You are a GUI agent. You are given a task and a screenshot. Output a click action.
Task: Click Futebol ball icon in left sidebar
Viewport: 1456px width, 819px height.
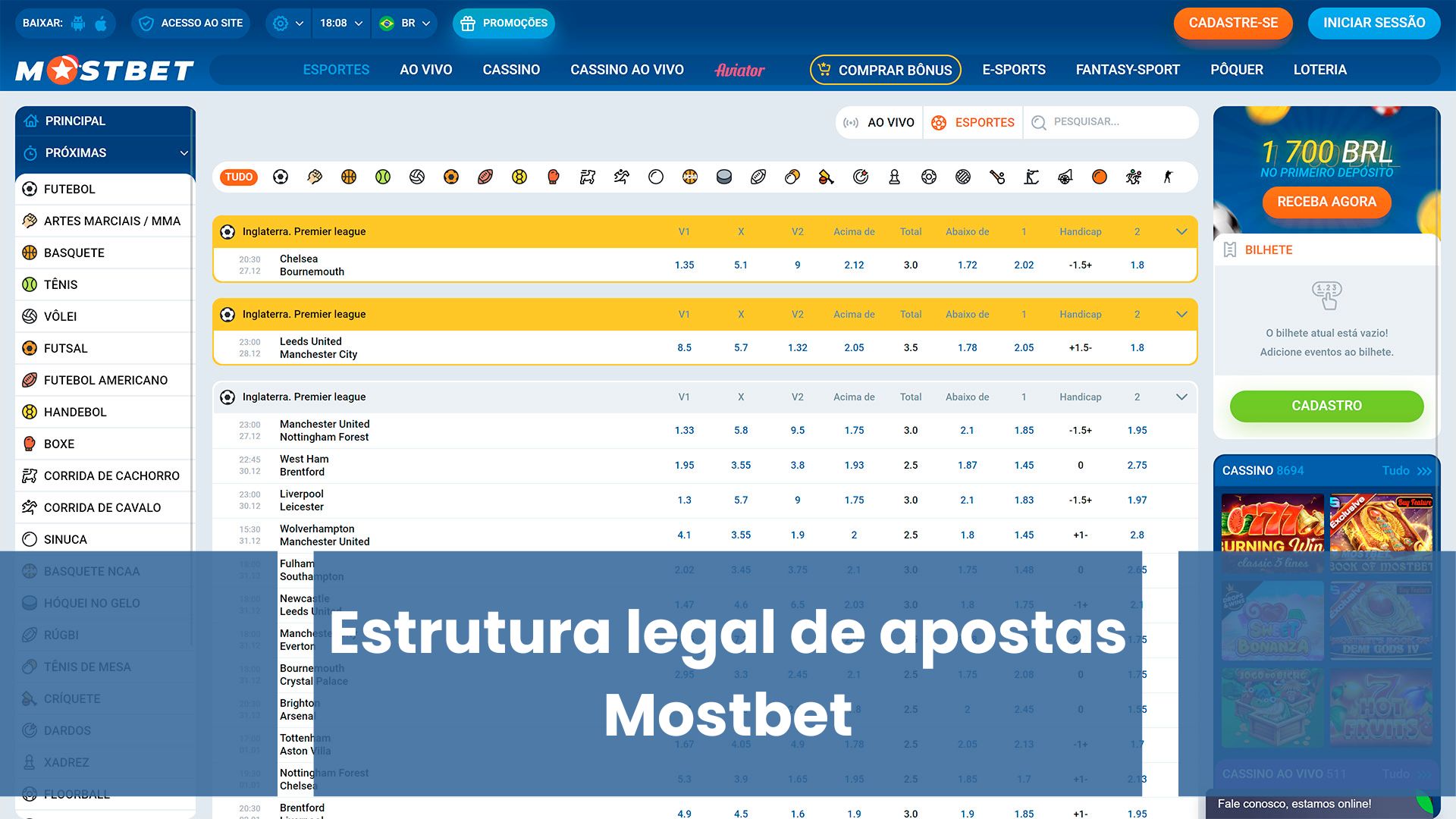coord(30,189)
